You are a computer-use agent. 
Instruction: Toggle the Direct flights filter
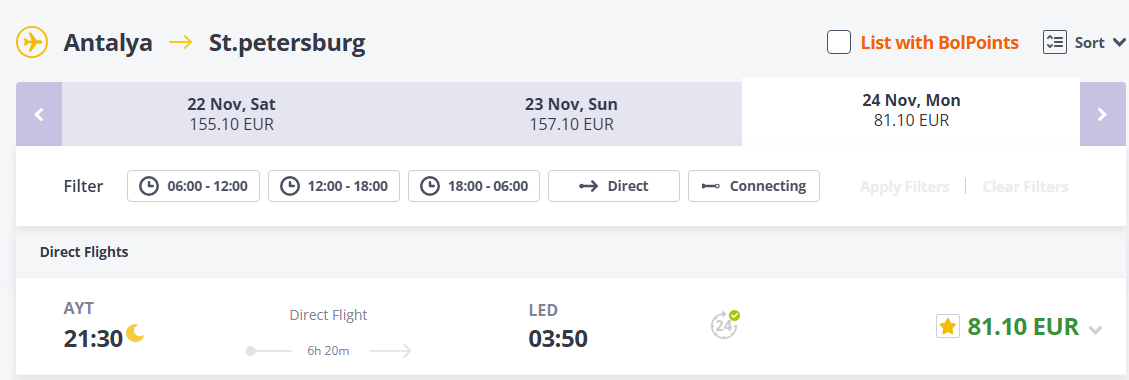coord(613,186)
